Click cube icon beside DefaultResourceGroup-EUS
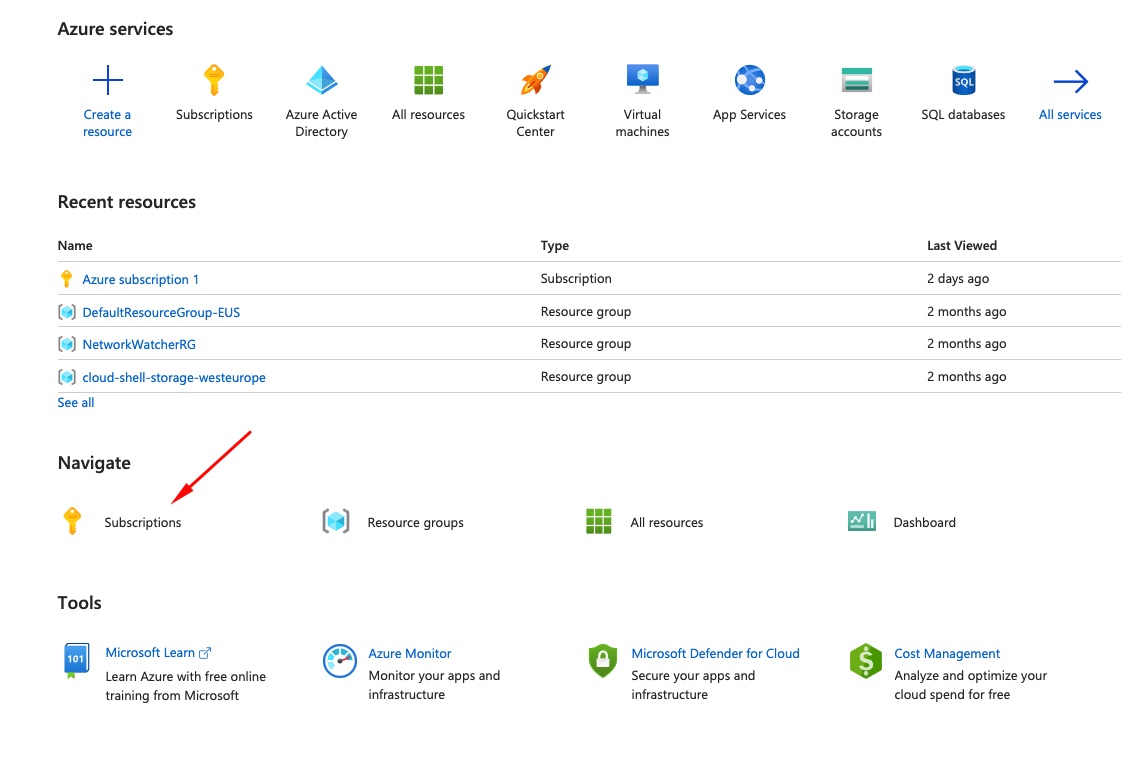 point(67,312)
